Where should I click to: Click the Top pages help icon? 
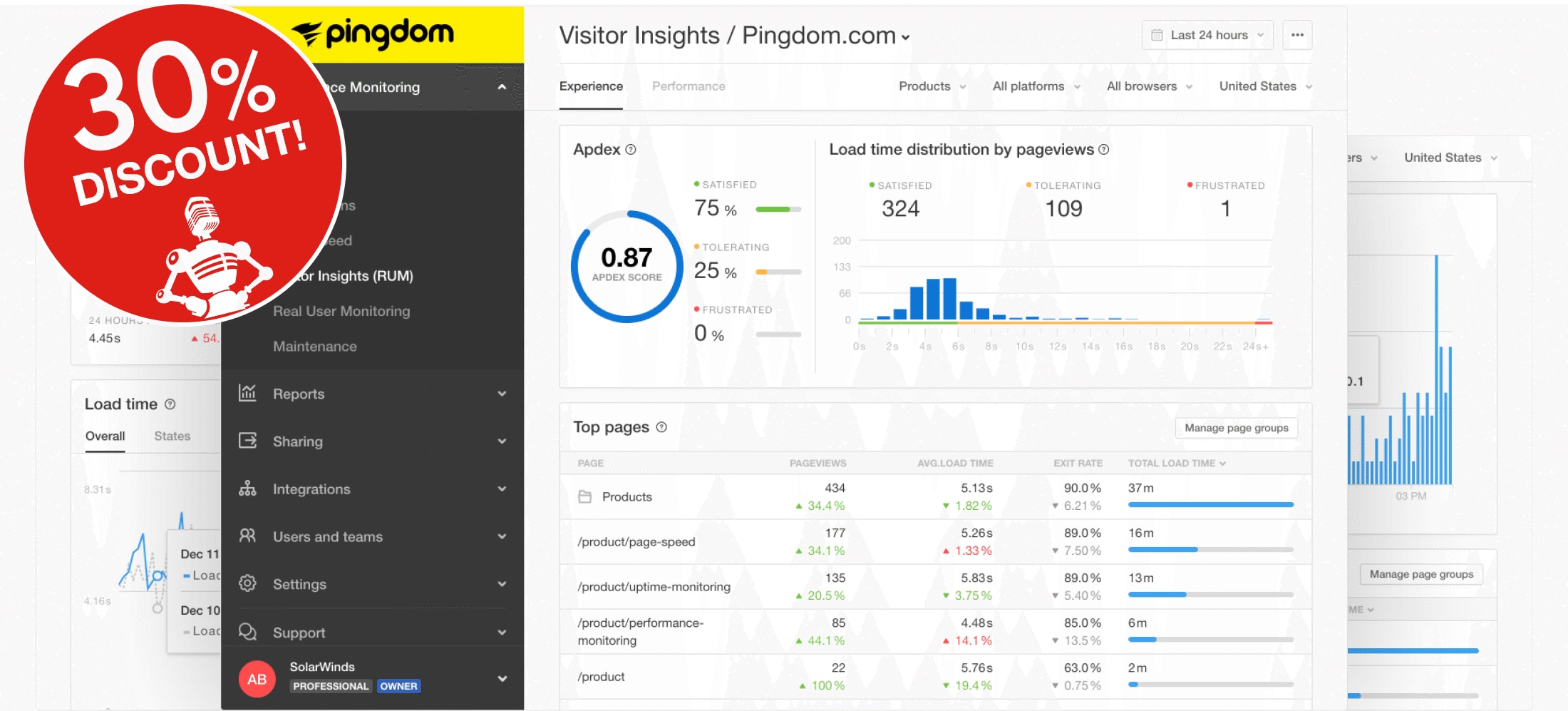(661, 427)
